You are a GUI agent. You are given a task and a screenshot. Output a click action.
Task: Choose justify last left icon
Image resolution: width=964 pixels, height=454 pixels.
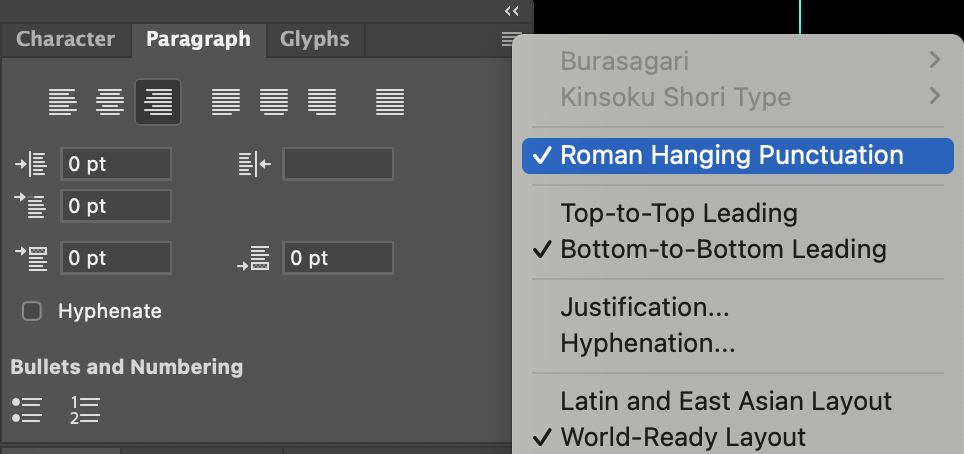(x=226, y=101)
